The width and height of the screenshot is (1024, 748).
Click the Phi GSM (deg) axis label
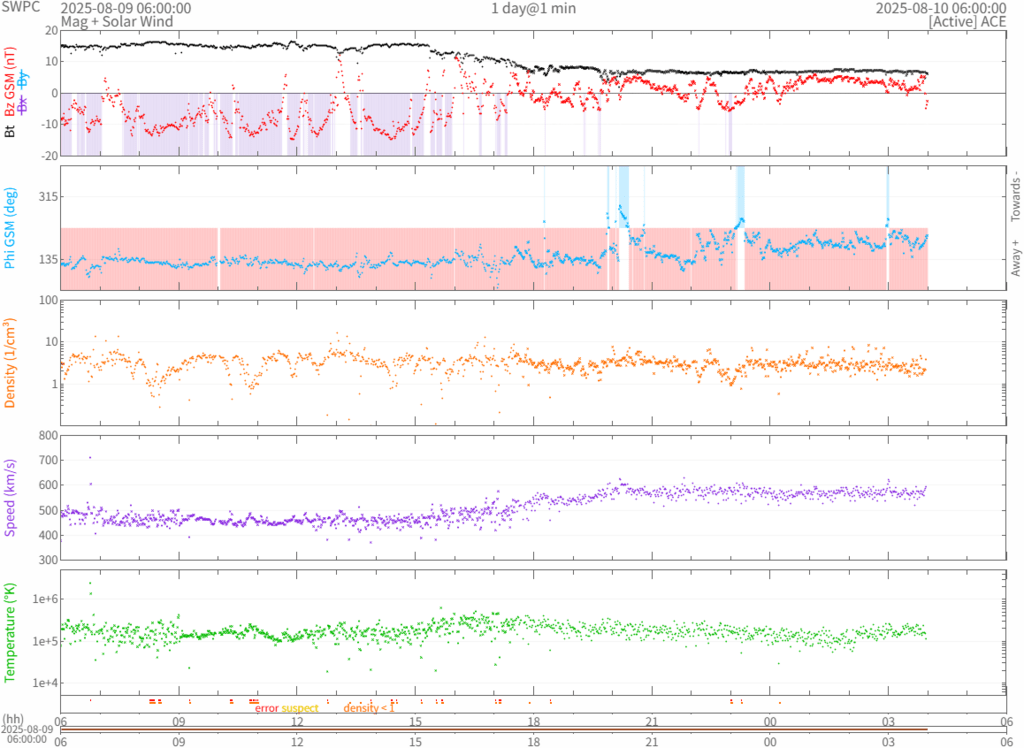point(12,228)
